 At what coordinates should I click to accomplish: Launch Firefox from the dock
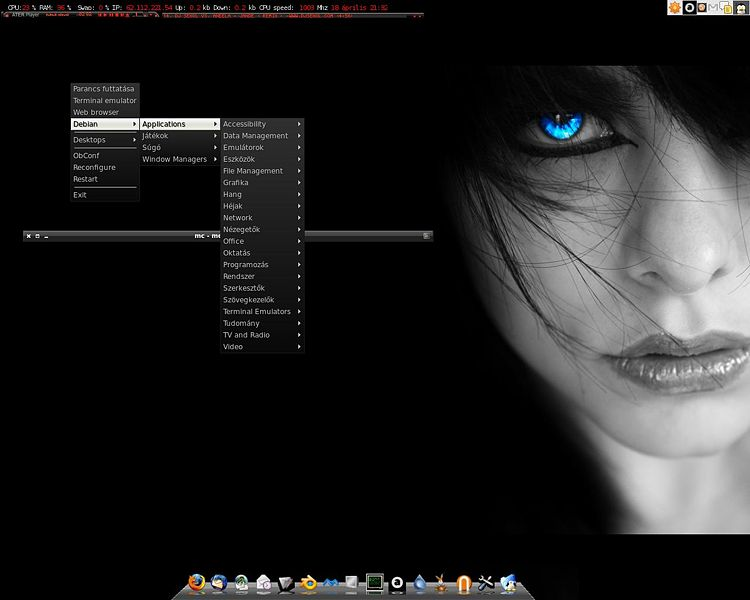[x=196, y=582]
